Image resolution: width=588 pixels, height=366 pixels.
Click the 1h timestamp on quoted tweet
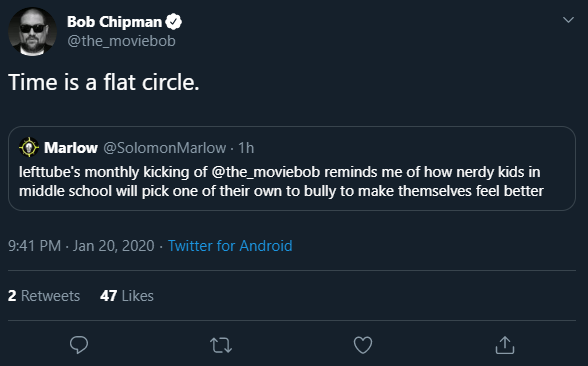246,148
